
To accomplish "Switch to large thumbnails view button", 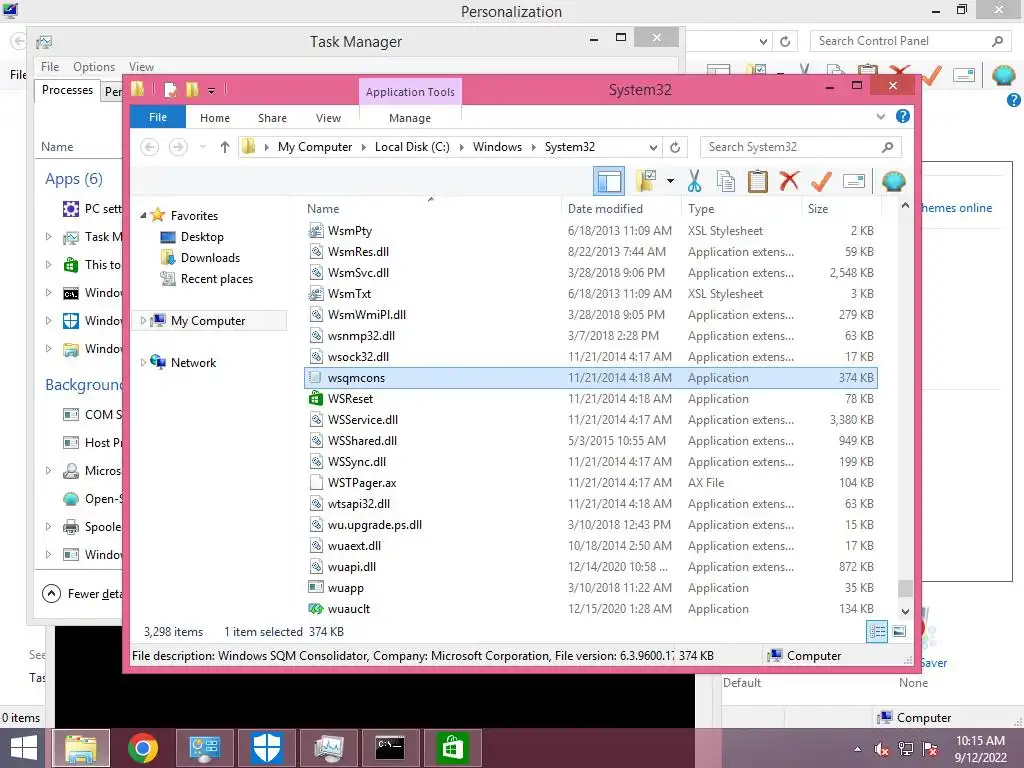I will tap(899, 632).
